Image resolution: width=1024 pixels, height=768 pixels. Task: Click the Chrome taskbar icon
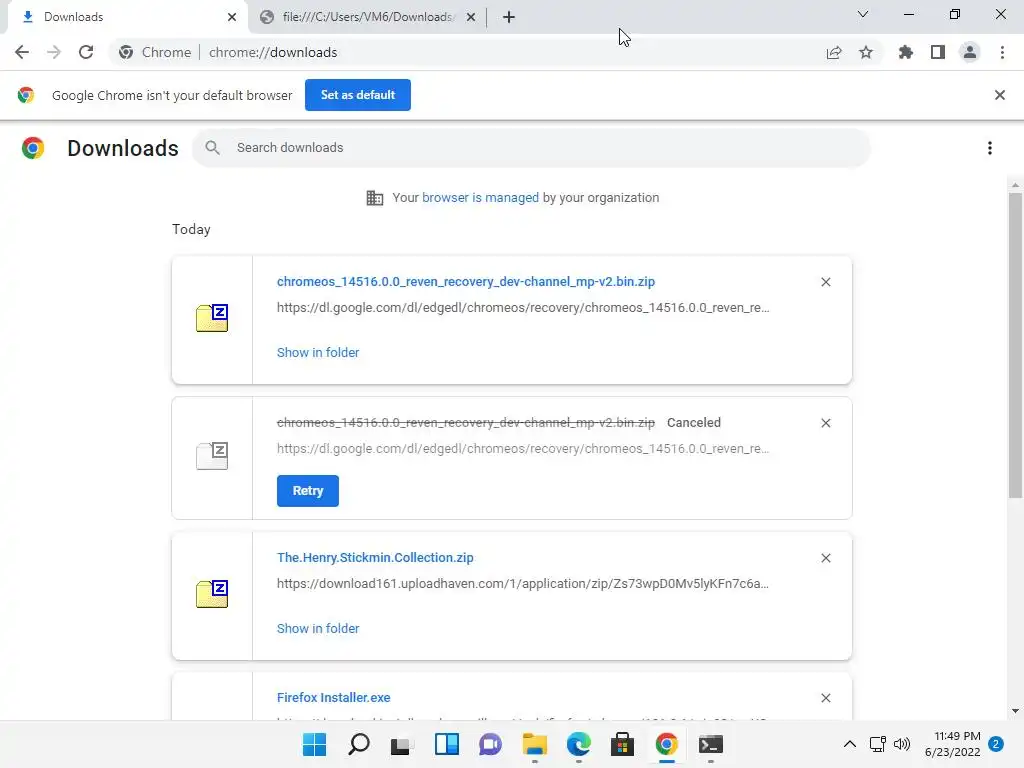pyautogui.click(x=667, y=744)
